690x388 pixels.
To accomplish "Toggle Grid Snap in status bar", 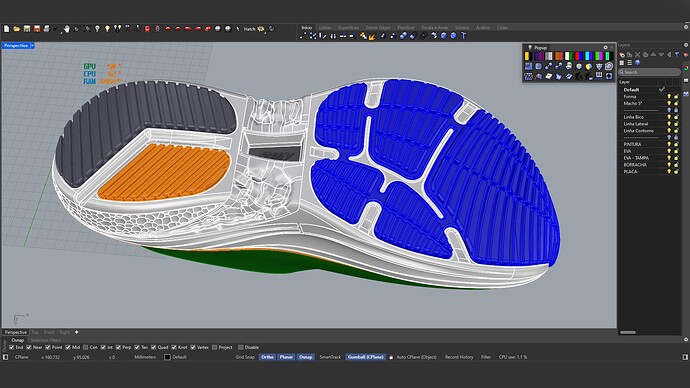I will coord(245,357).
